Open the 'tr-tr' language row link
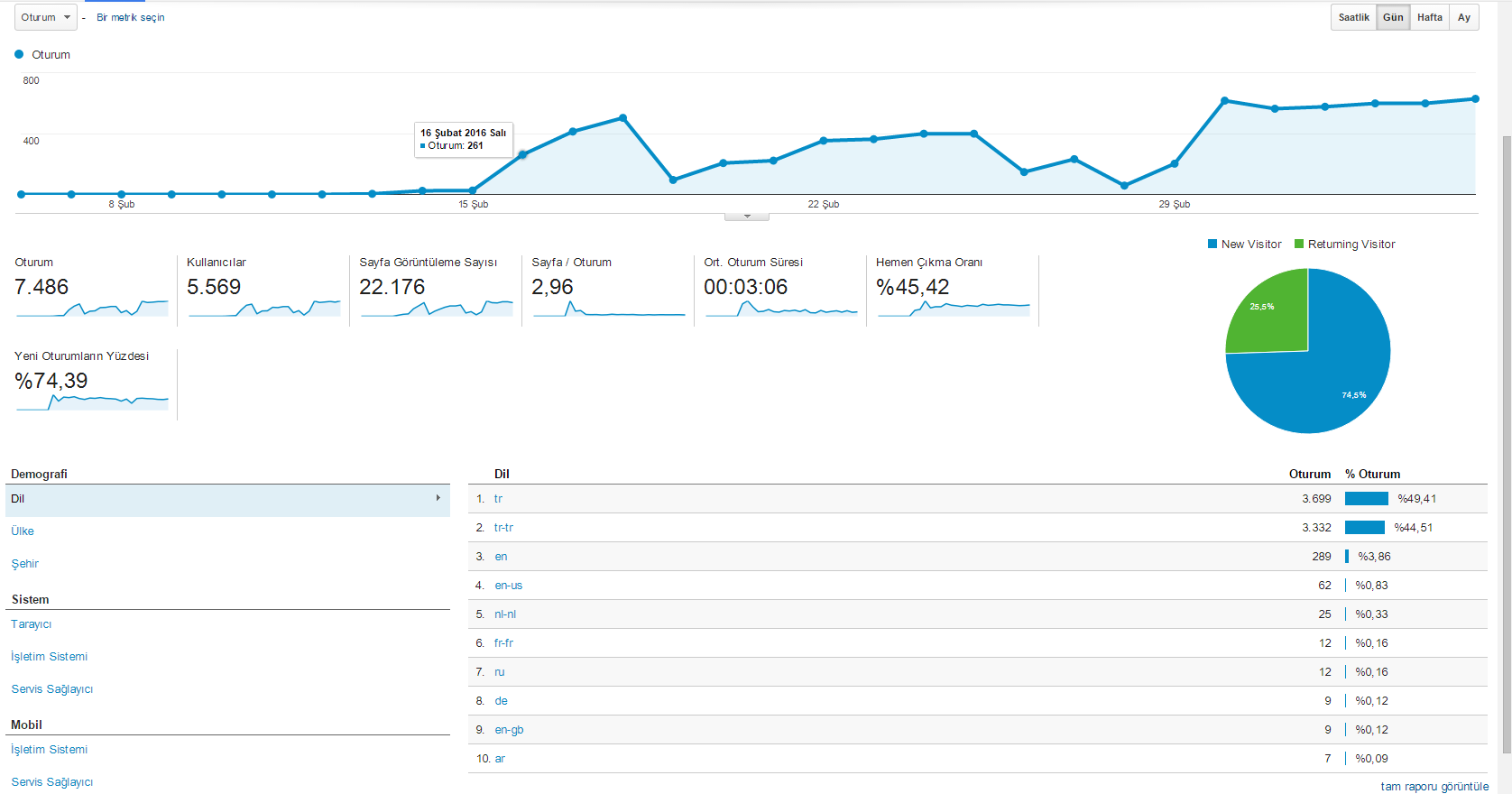 (x=503, y=528)
